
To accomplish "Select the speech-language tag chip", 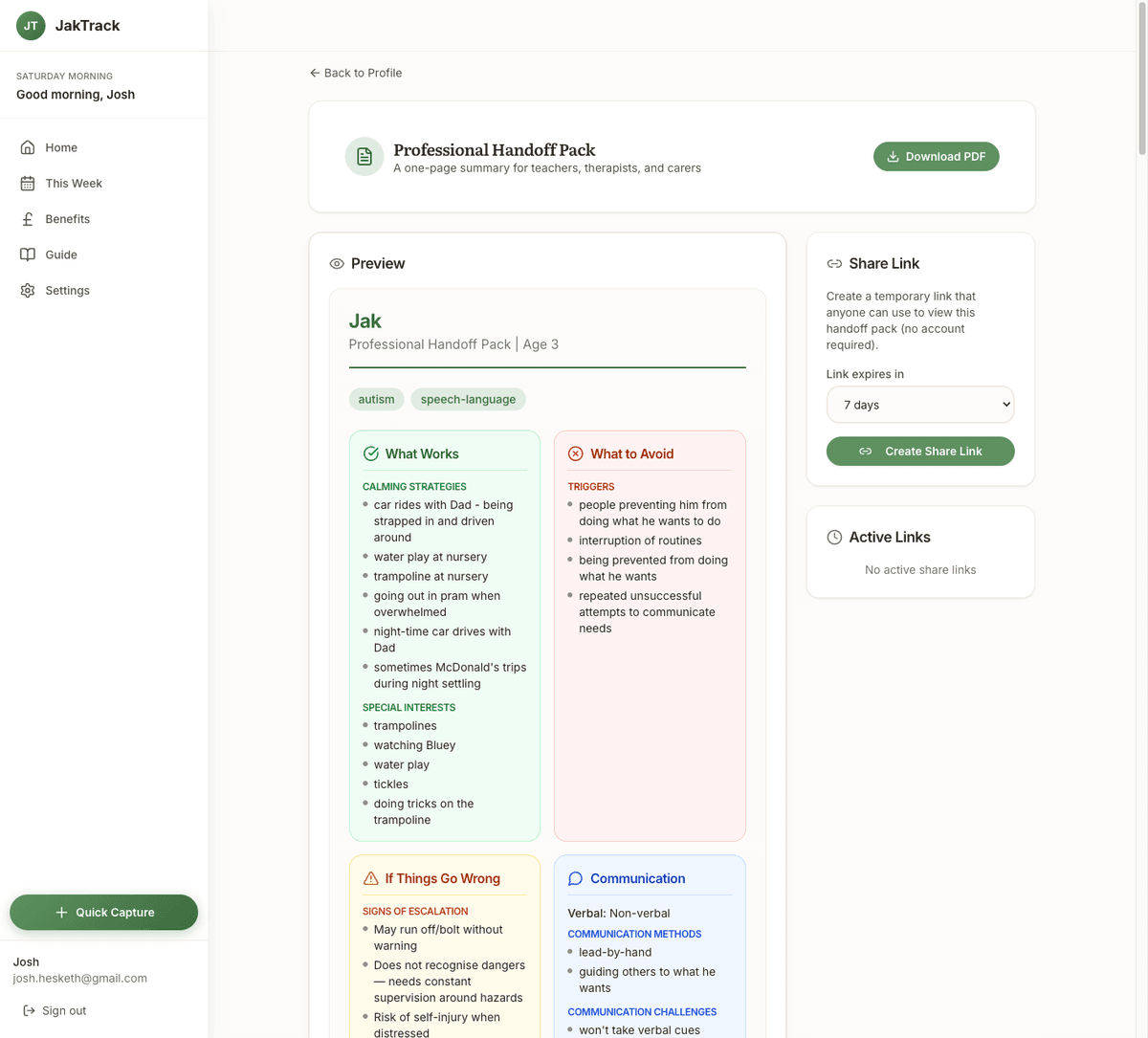I will pyautogui.click(x=468, y=399).
